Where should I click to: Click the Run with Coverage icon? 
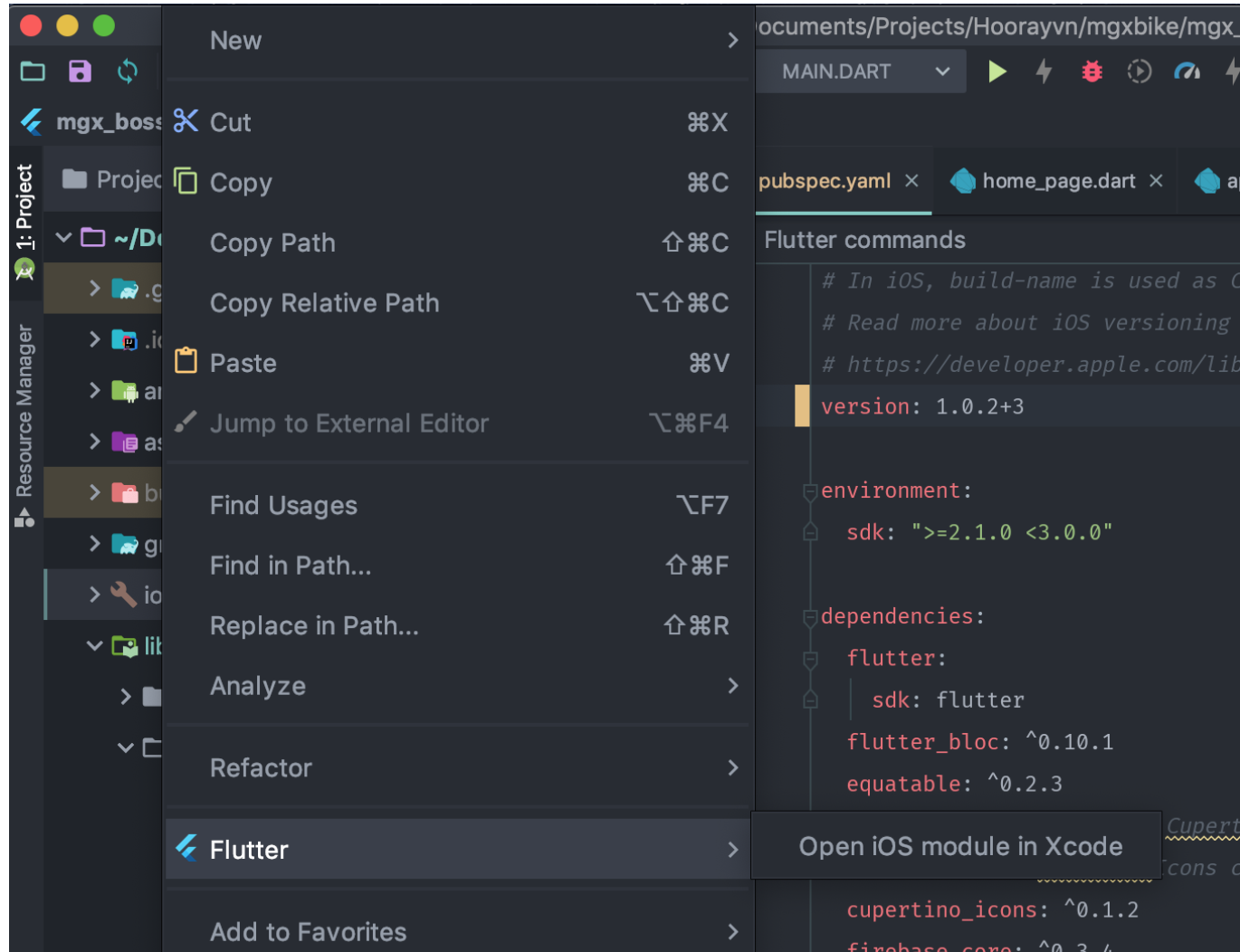coord(1139,71)
